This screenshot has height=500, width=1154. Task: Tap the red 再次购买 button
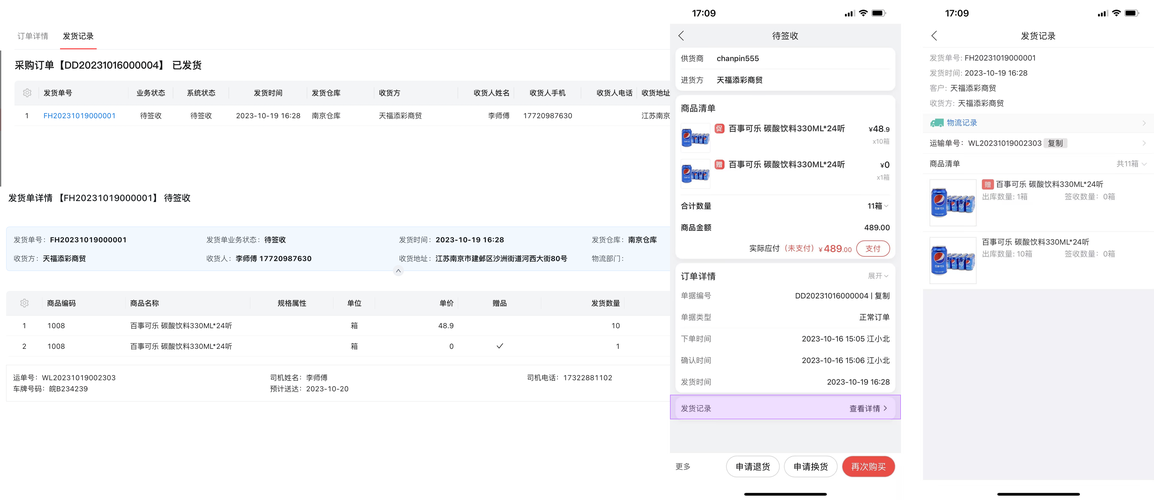[868, 467]
